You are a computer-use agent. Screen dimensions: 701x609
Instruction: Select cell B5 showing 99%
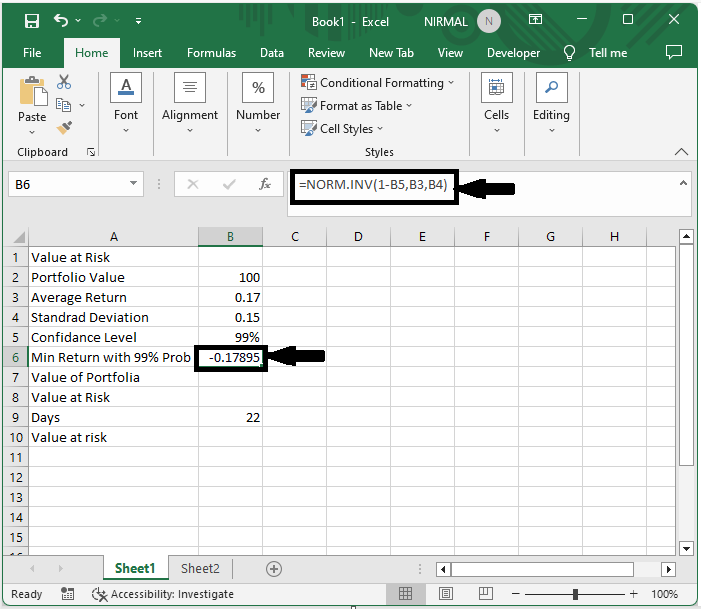[230, 337]
